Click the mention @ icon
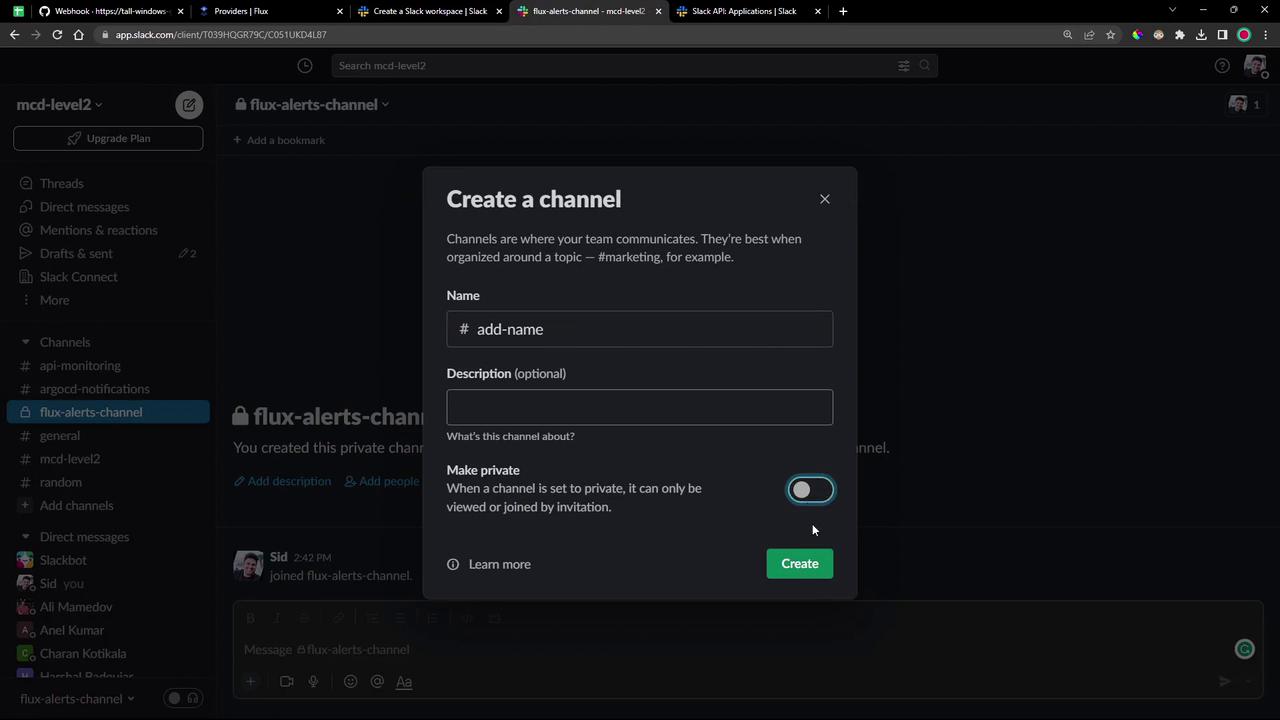Screen dimensions: 1280x720 click(x=377, y=682)
